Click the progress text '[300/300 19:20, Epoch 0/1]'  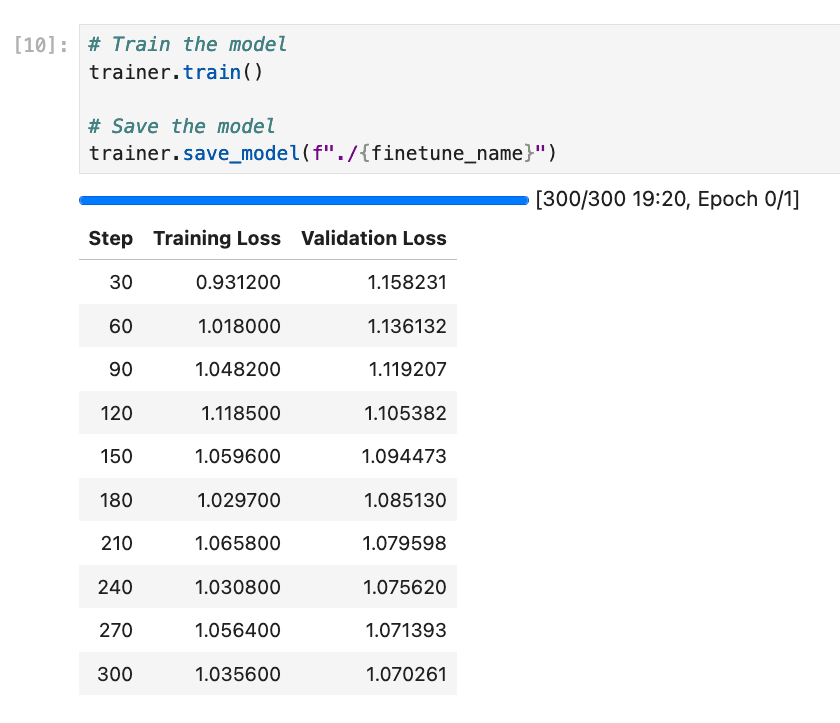click(x=667, y=199)
